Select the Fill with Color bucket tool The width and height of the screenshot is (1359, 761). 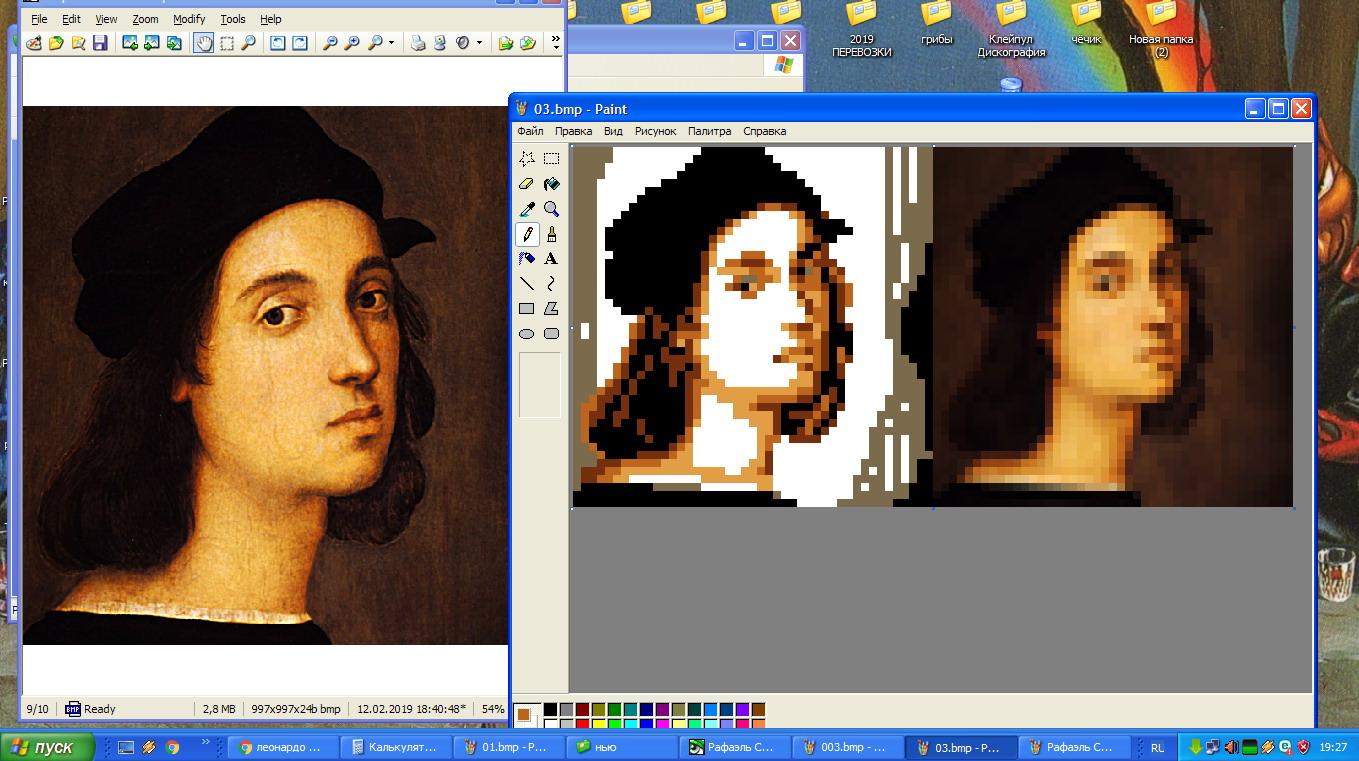click(x=551, y=184)
